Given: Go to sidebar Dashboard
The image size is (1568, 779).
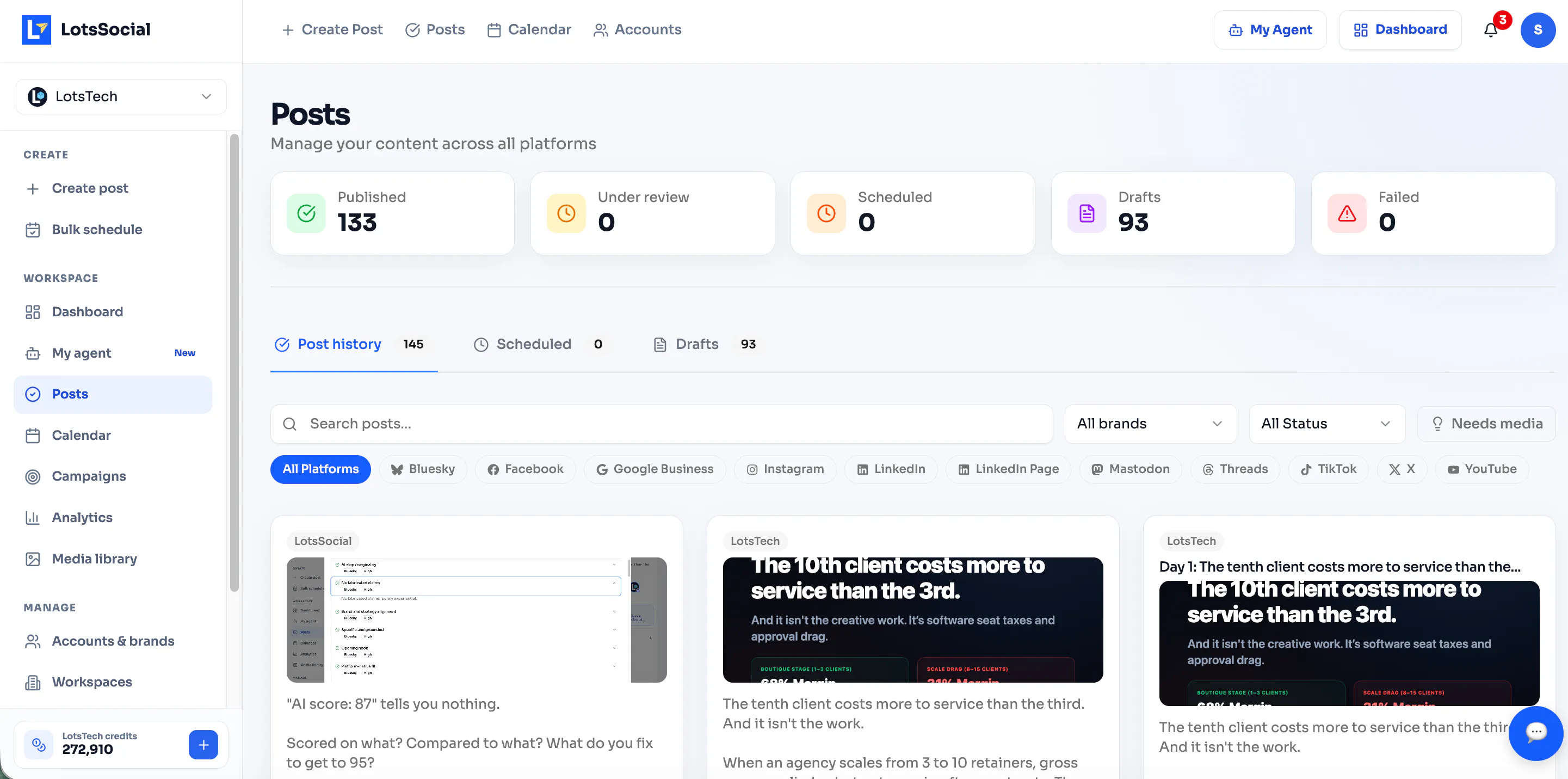Looking at the screenshot, I should pyautogui.click(x=113, y=312).
